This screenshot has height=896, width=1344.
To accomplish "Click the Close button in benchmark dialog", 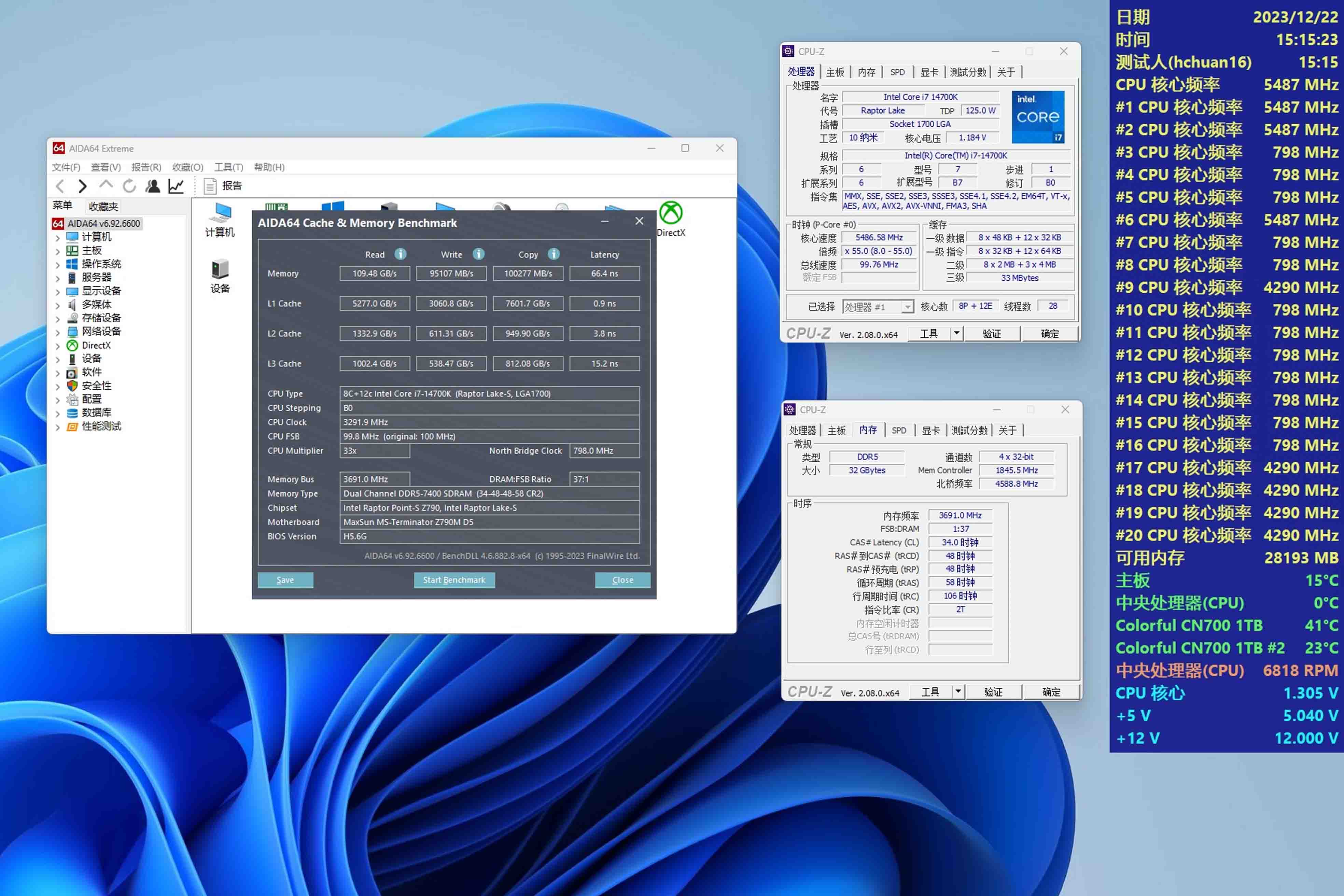I will tap(622, 580).
